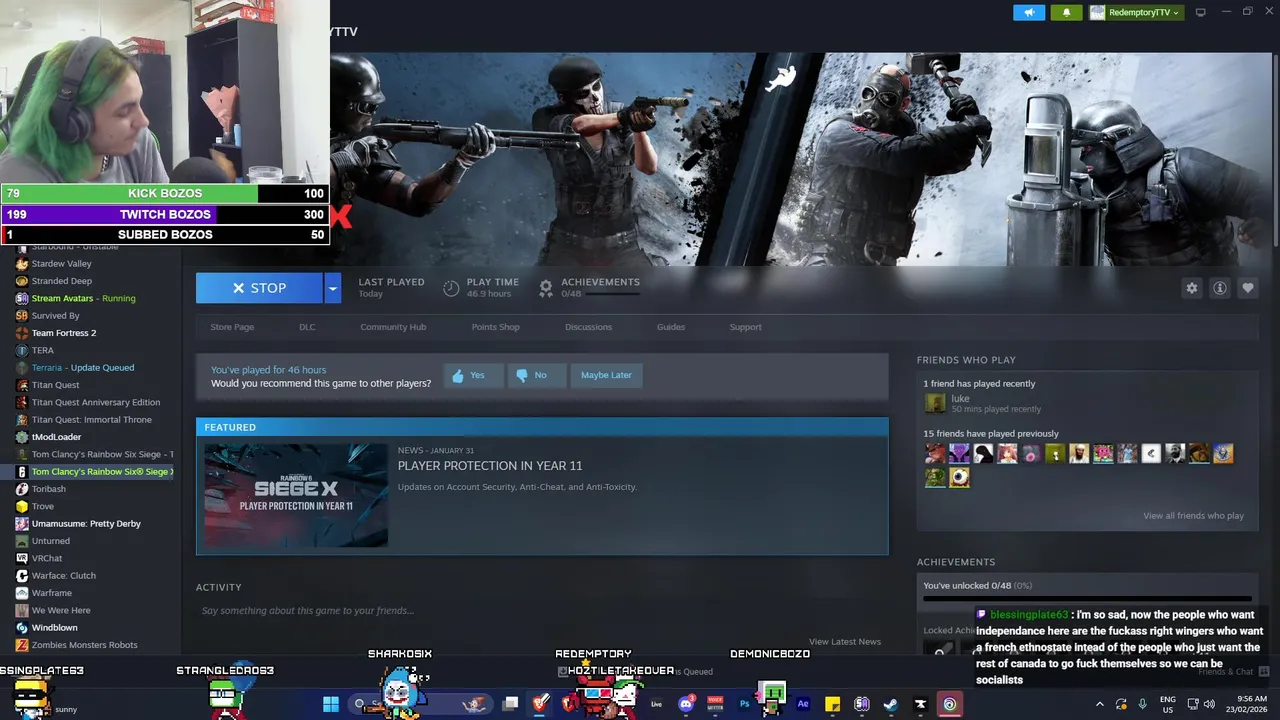Open RedemptoryTTV account dropdown
1280x720 pixels.
[1135, 12]
